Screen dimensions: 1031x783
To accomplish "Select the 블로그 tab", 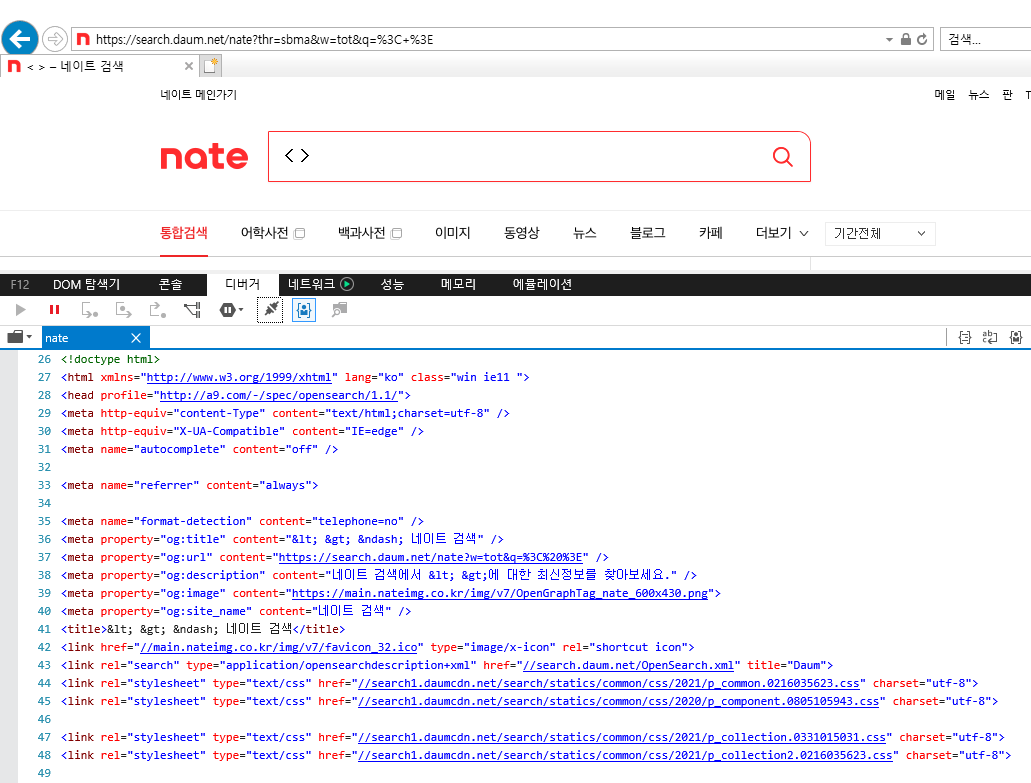I will pyautogui.click(x=648, y=233).
